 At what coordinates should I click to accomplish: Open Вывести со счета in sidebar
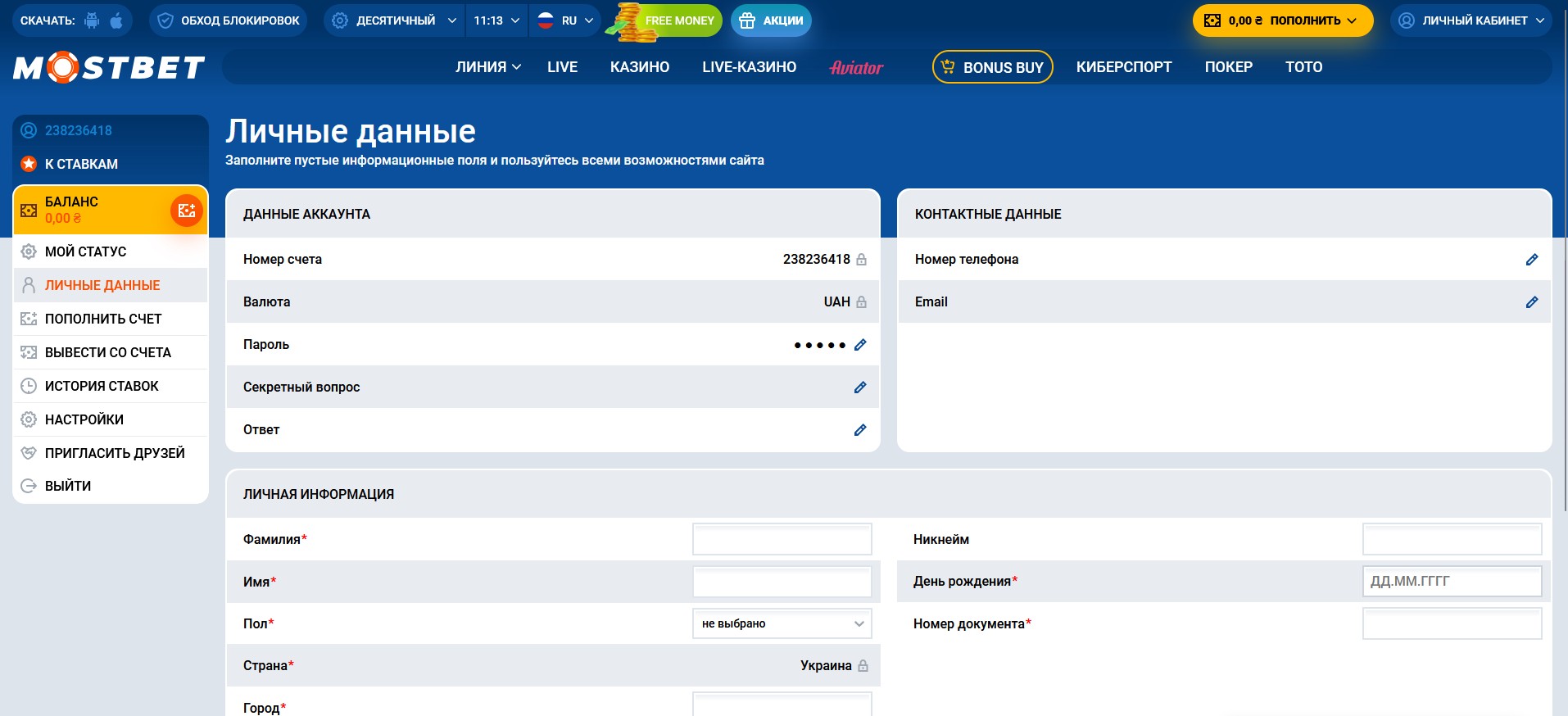click(111, 352)
